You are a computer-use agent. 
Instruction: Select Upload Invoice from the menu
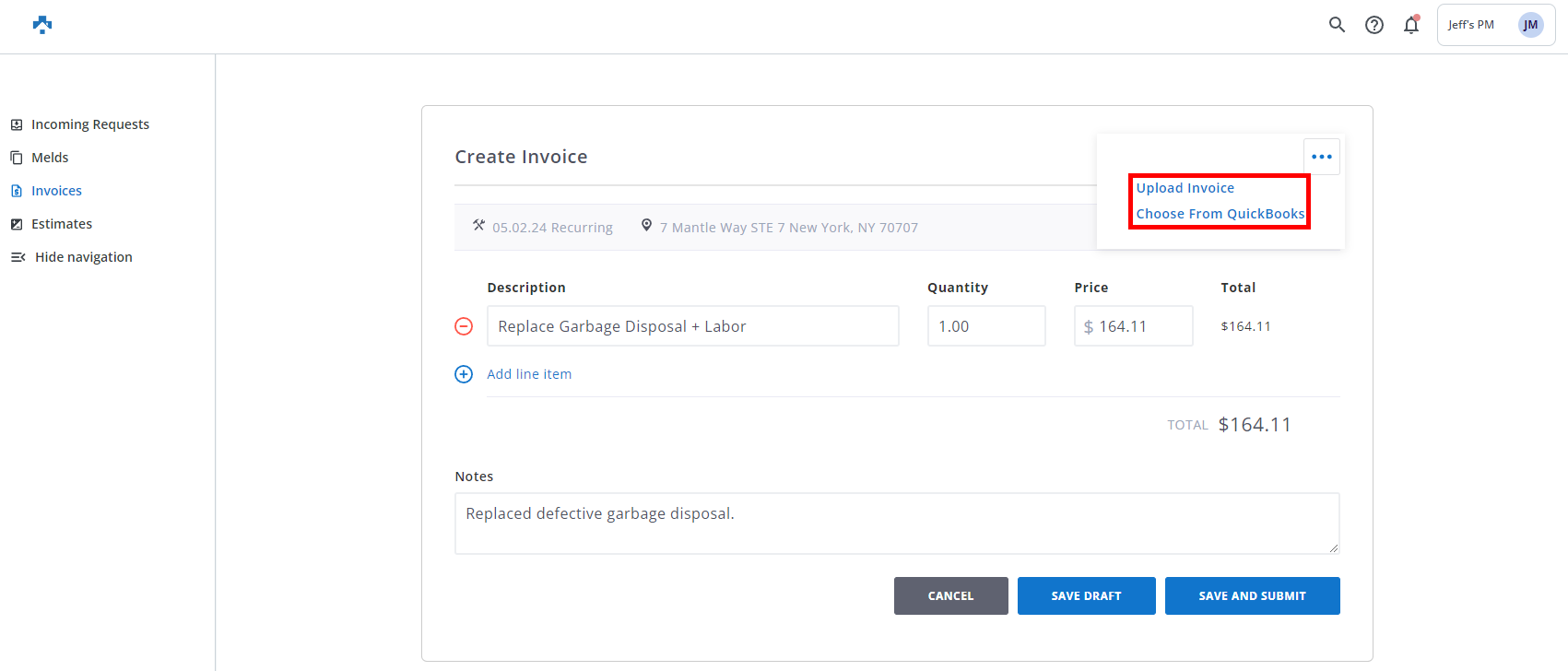1185,188
